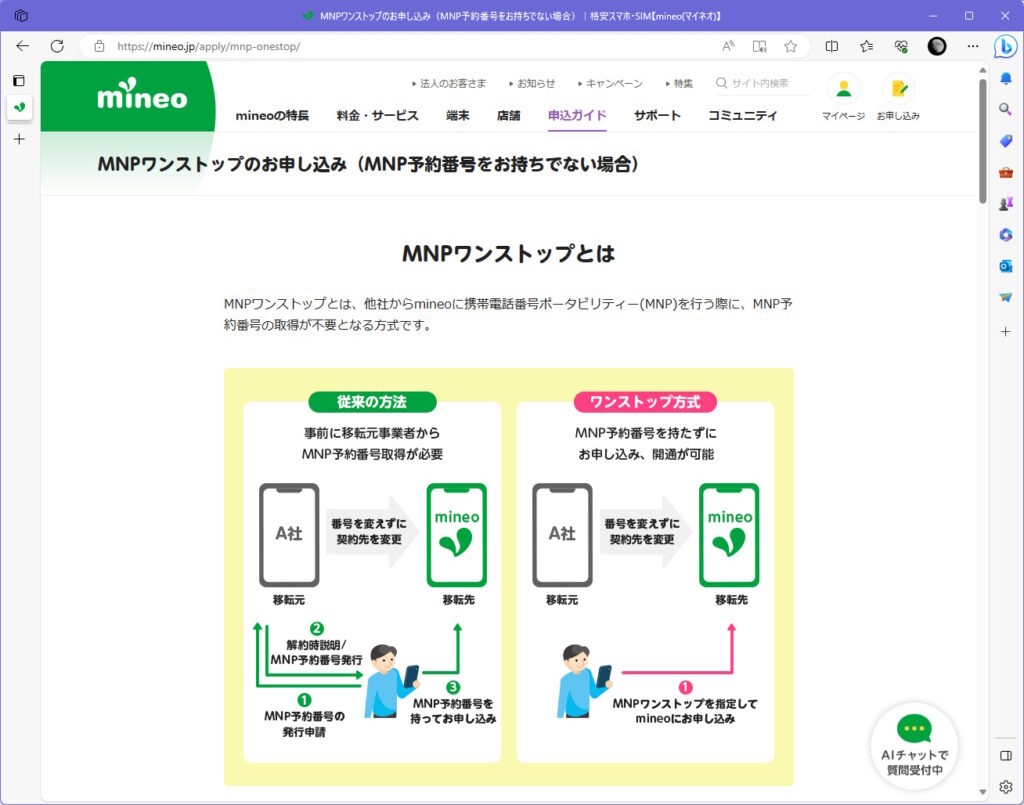Open Browser Essentials heart icon
This screenshot has width=1024, height=805.
click(x=901, y=46)
